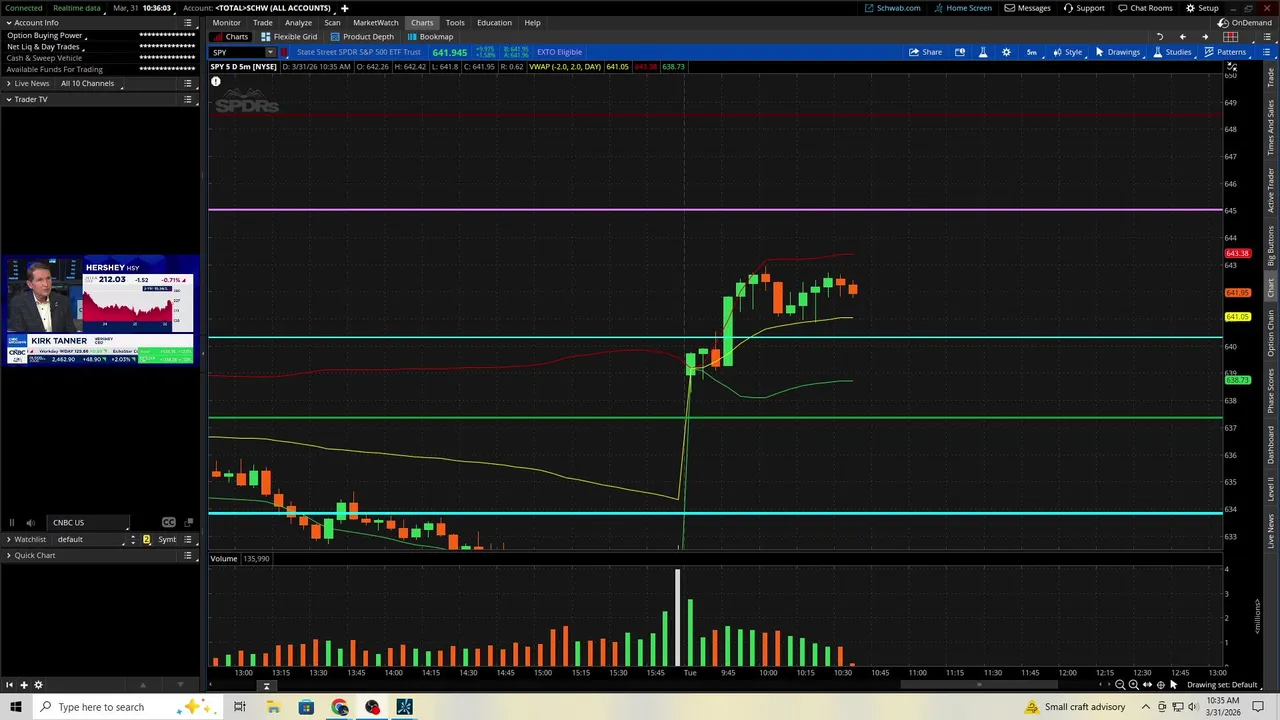Open Account Info gadget menu icon
The height and width of the screenshot is (720, 1280).
click(x=188, y=22)
